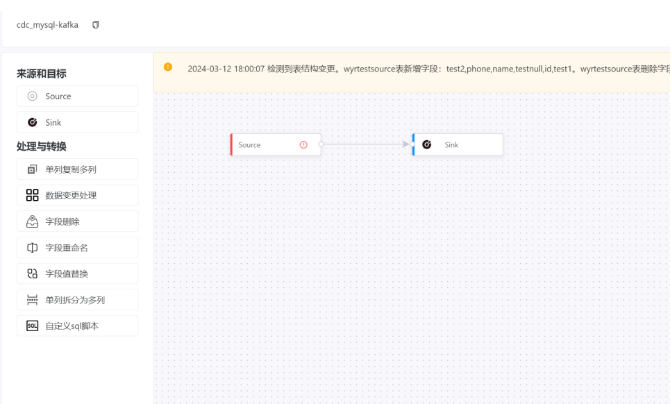Click the orange alert icon in notification banner
Screen dimensions: 671x404
point(168,67)
